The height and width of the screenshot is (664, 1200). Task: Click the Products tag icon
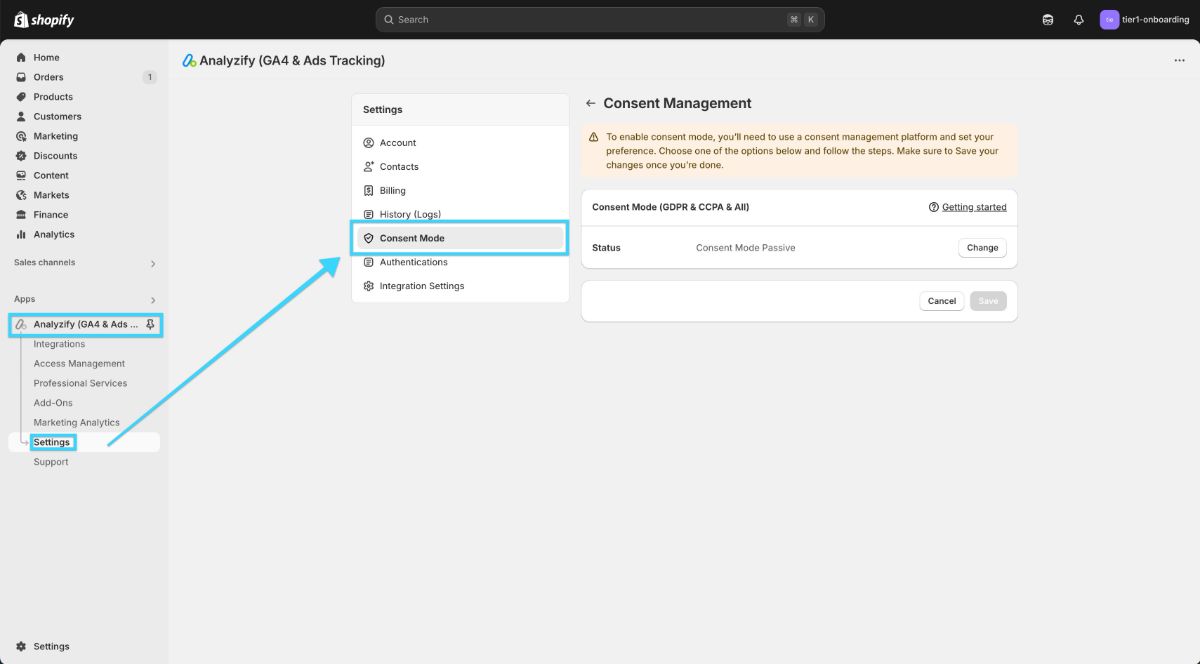pyautogui.click(x=21, y=97)
